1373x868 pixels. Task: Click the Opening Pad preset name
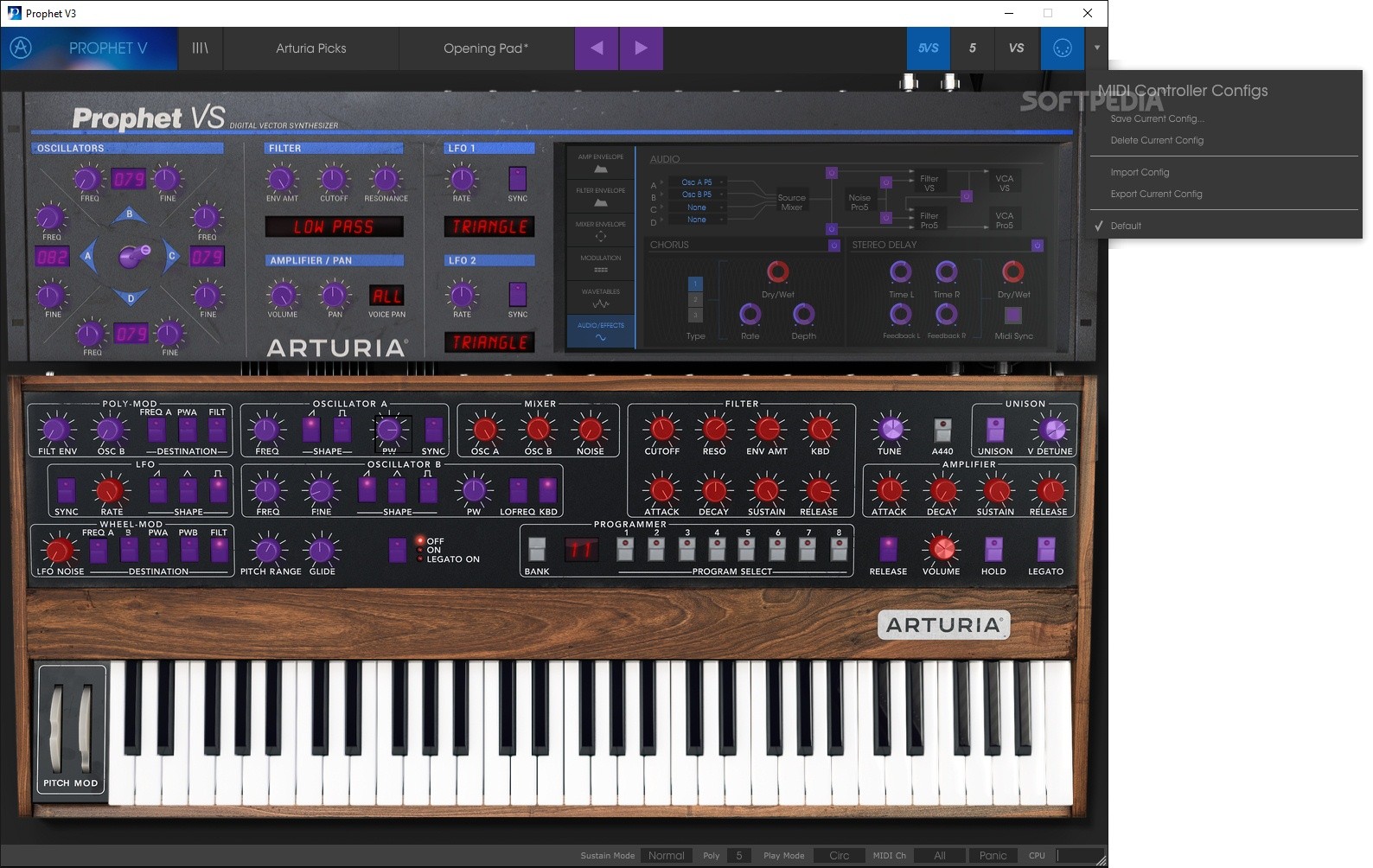point(486,48)
